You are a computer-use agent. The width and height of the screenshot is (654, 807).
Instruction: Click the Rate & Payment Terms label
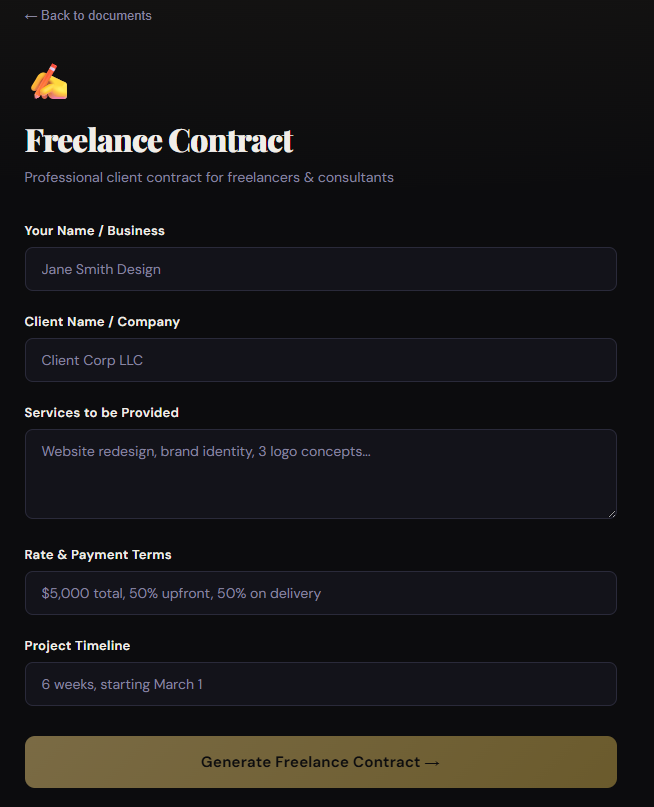(97, 554)
